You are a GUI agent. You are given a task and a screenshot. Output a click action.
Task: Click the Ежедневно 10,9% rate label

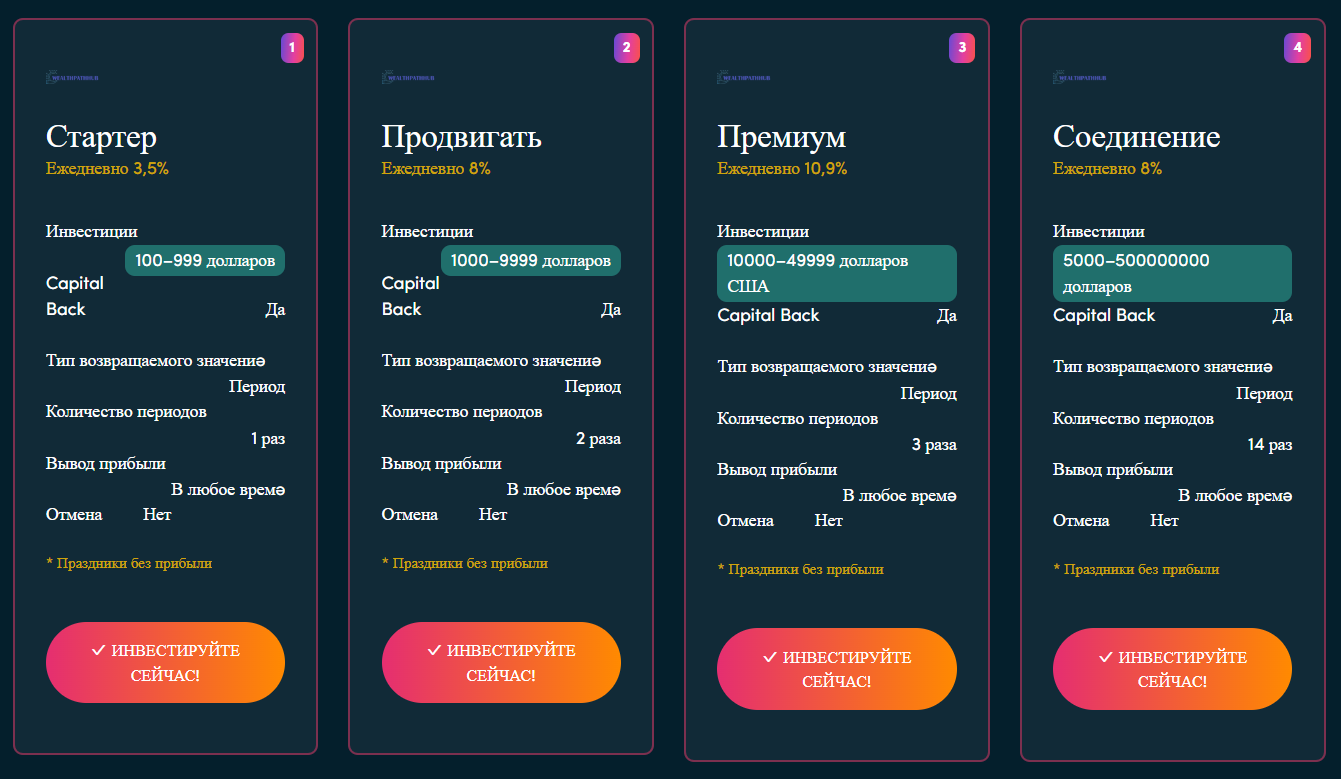pyautogui.click(x=780, y=168)
